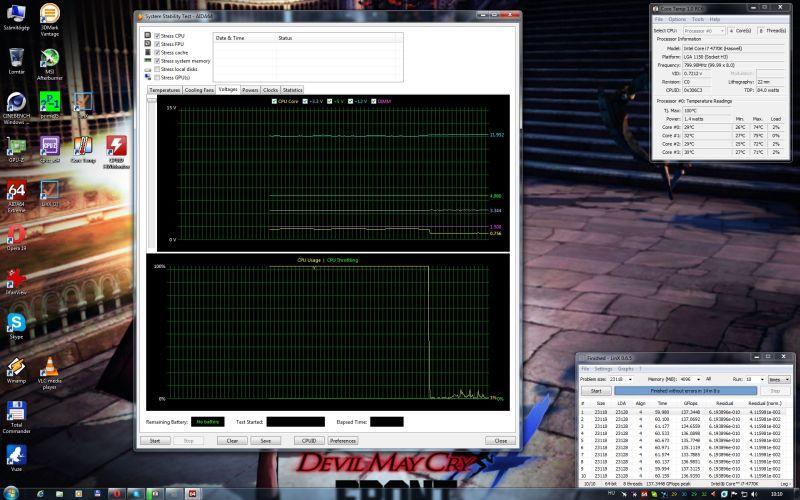
Task: Open the Core Temp desktop shortcut
Action: click(83, 150)
